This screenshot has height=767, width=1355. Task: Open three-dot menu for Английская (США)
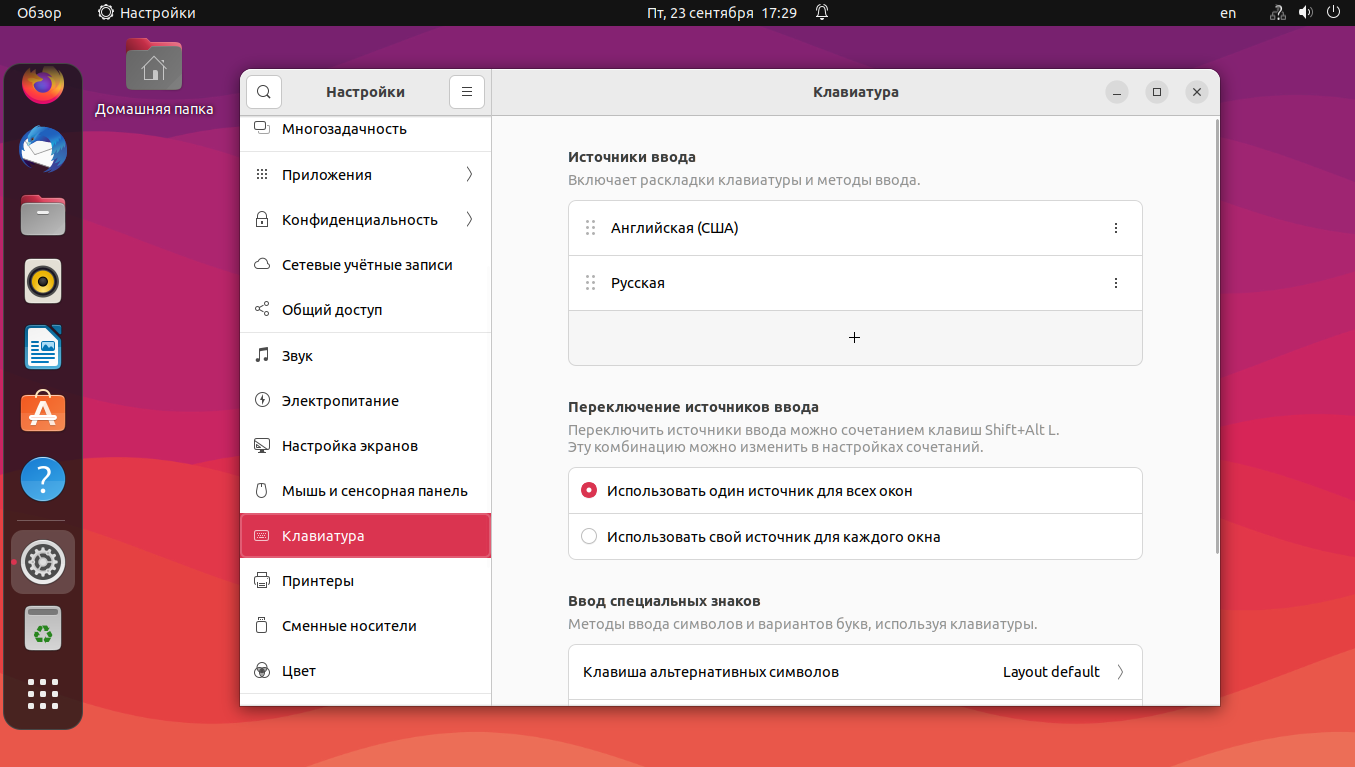click(1116, 228)
